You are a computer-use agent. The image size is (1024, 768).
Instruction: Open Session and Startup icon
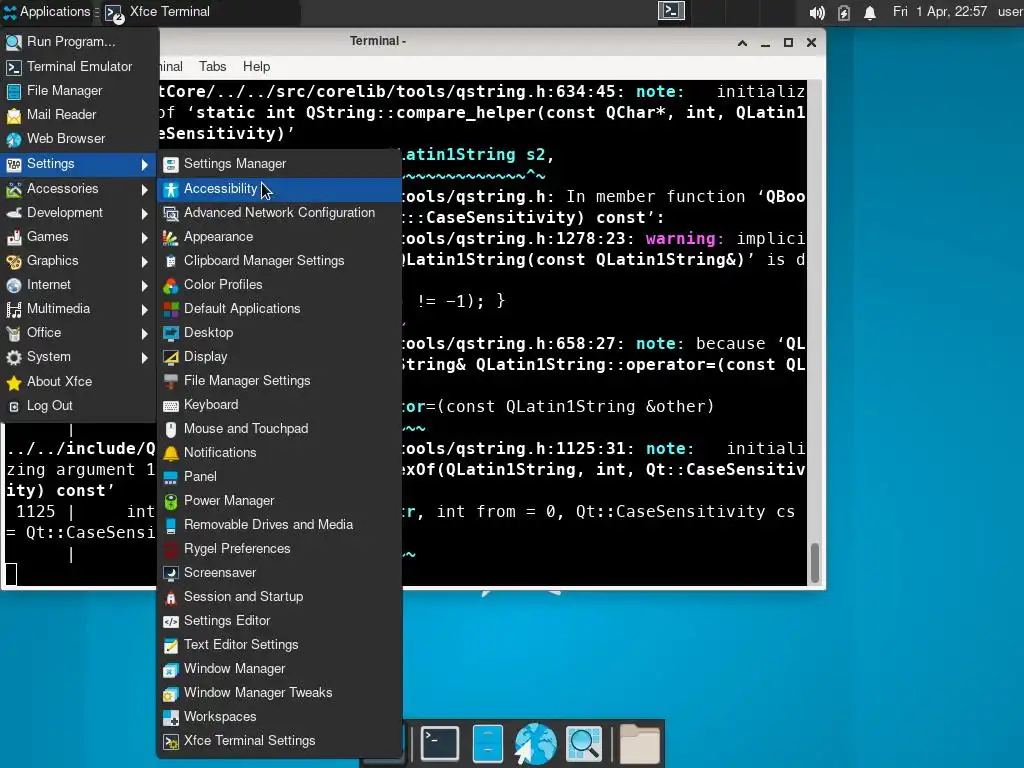[170, 598]
